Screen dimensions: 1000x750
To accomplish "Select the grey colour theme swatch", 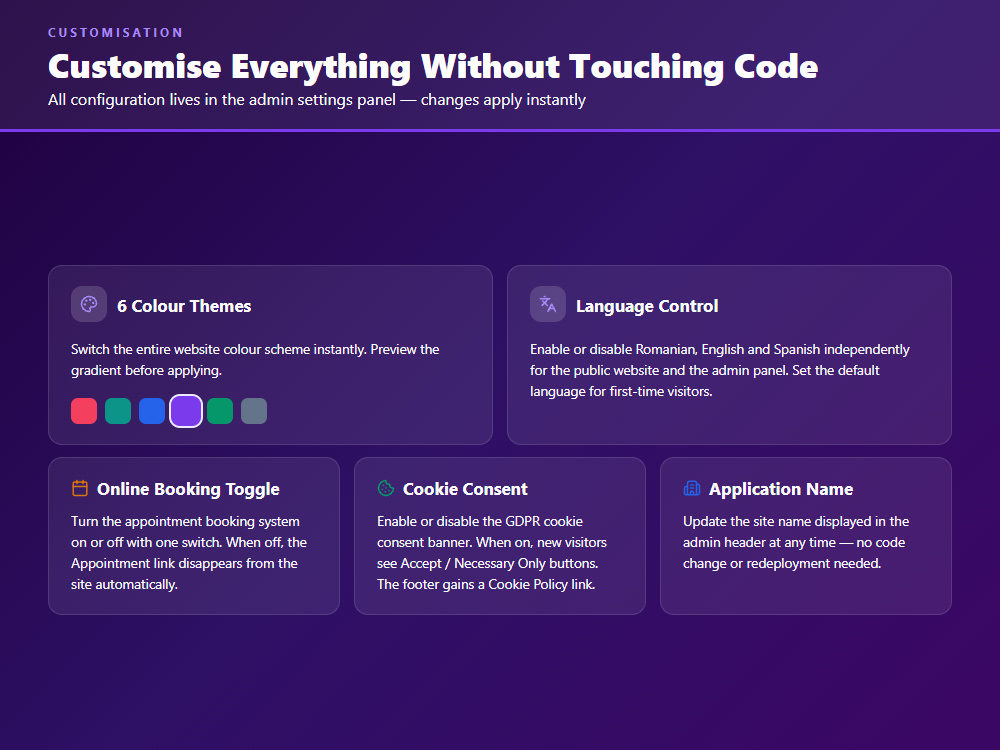I will [x=254, y=411].
